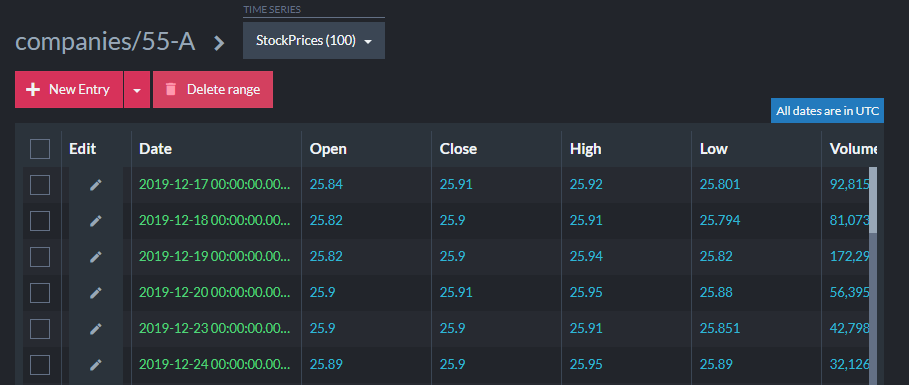Click Low value 25.82 for 2019-12-19
909x385 pixels.
pos(716,257)
